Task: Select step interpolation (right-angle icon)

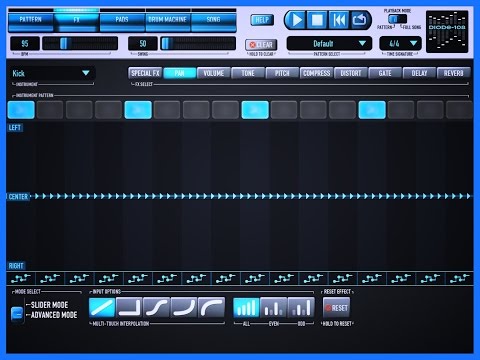Action: (129, 307)
